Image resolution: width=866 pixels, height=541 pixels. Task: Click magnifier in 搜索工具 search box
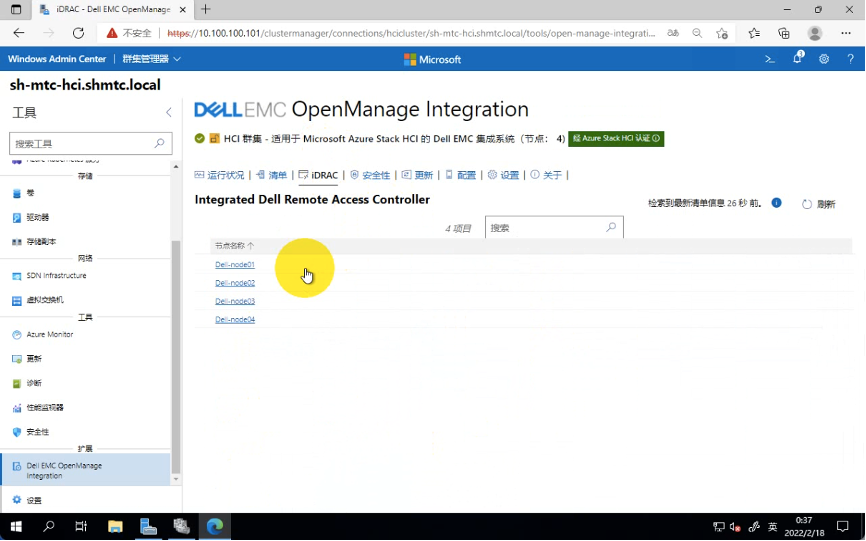coord(160,143)
